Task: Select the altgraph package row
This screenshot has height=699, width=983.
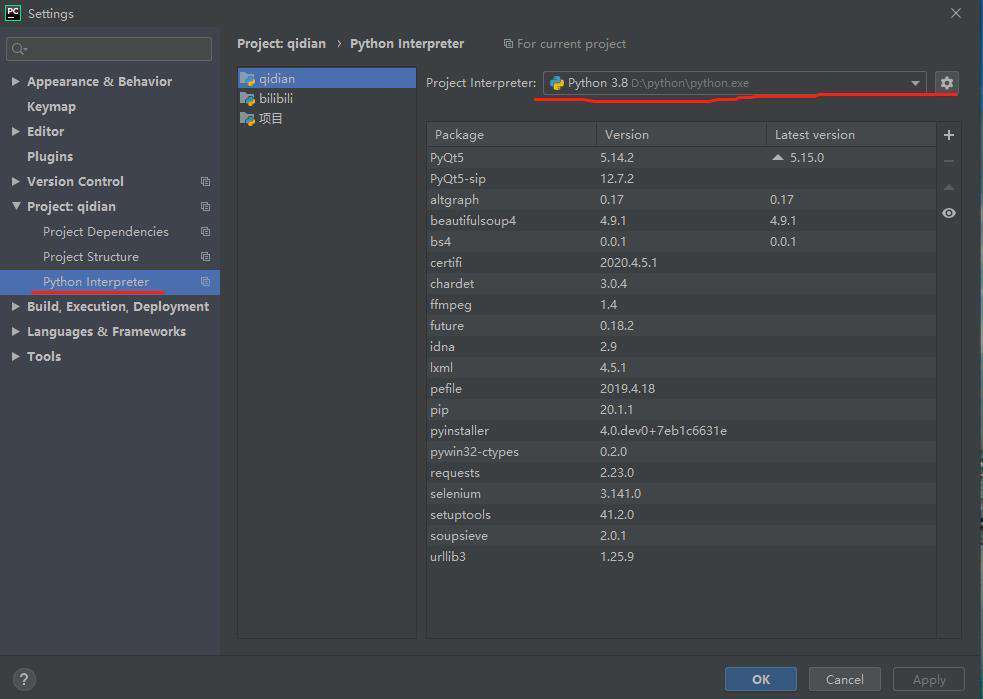Action: coord(681,200)
